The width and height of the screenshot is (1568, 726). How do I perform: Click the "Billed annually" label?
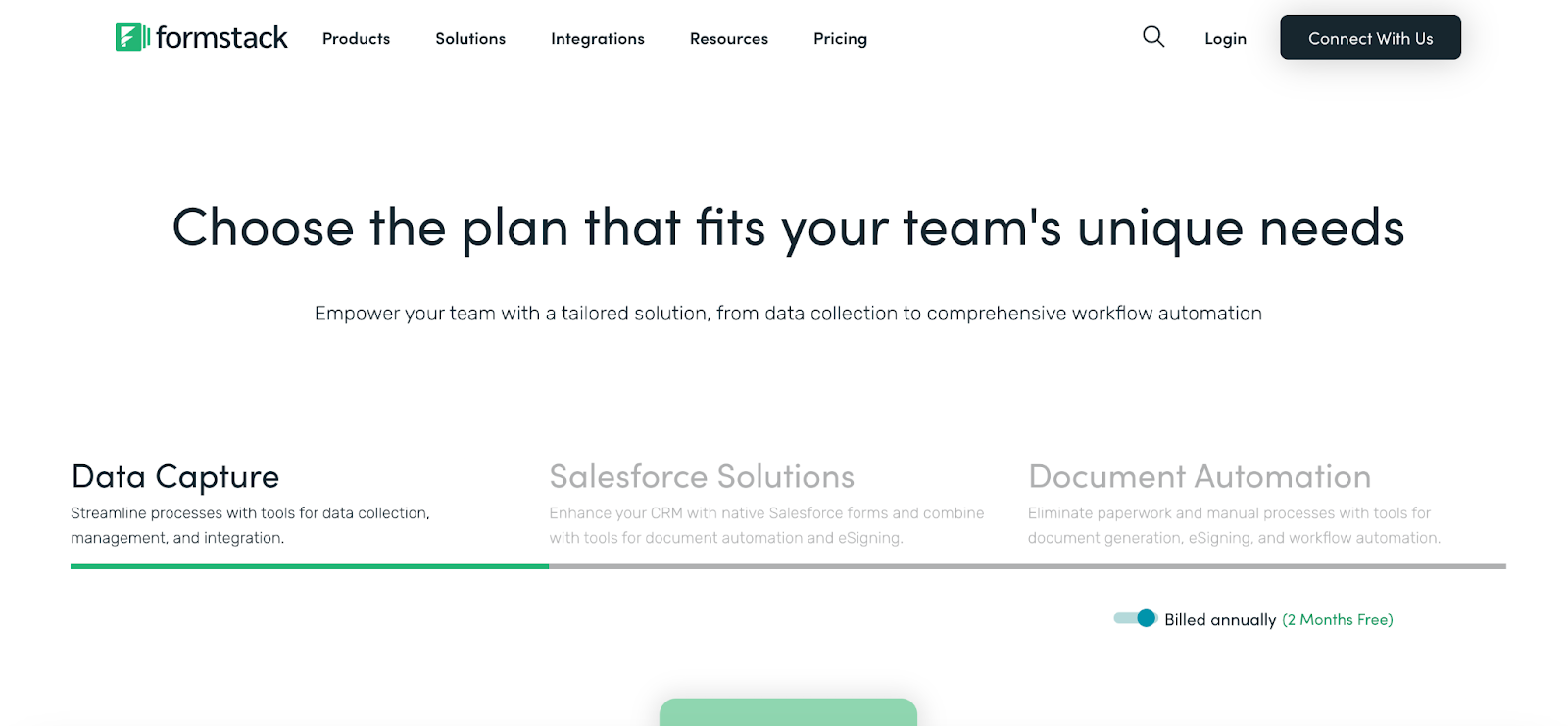pos(1220,619)
